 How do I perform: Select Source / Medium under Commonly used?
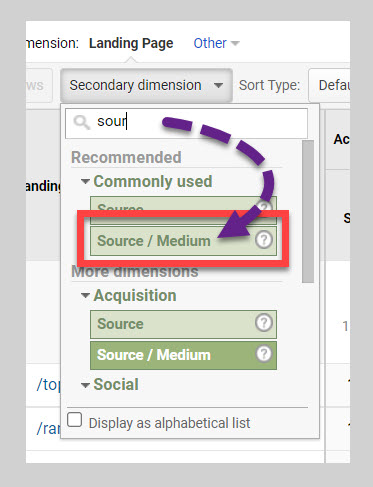(183, 241)
